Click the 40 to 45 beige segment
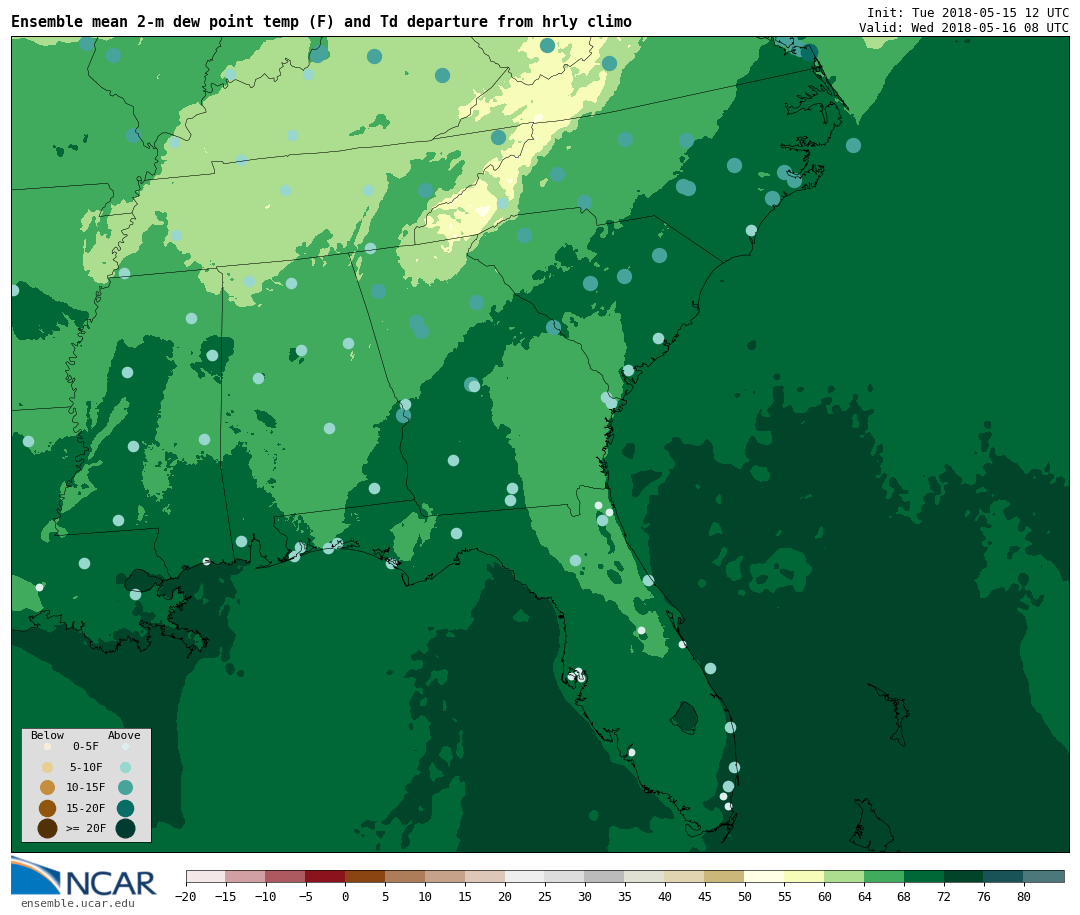Image resolution: width=1080 pixels, height=915 pixels. [685, 877]
